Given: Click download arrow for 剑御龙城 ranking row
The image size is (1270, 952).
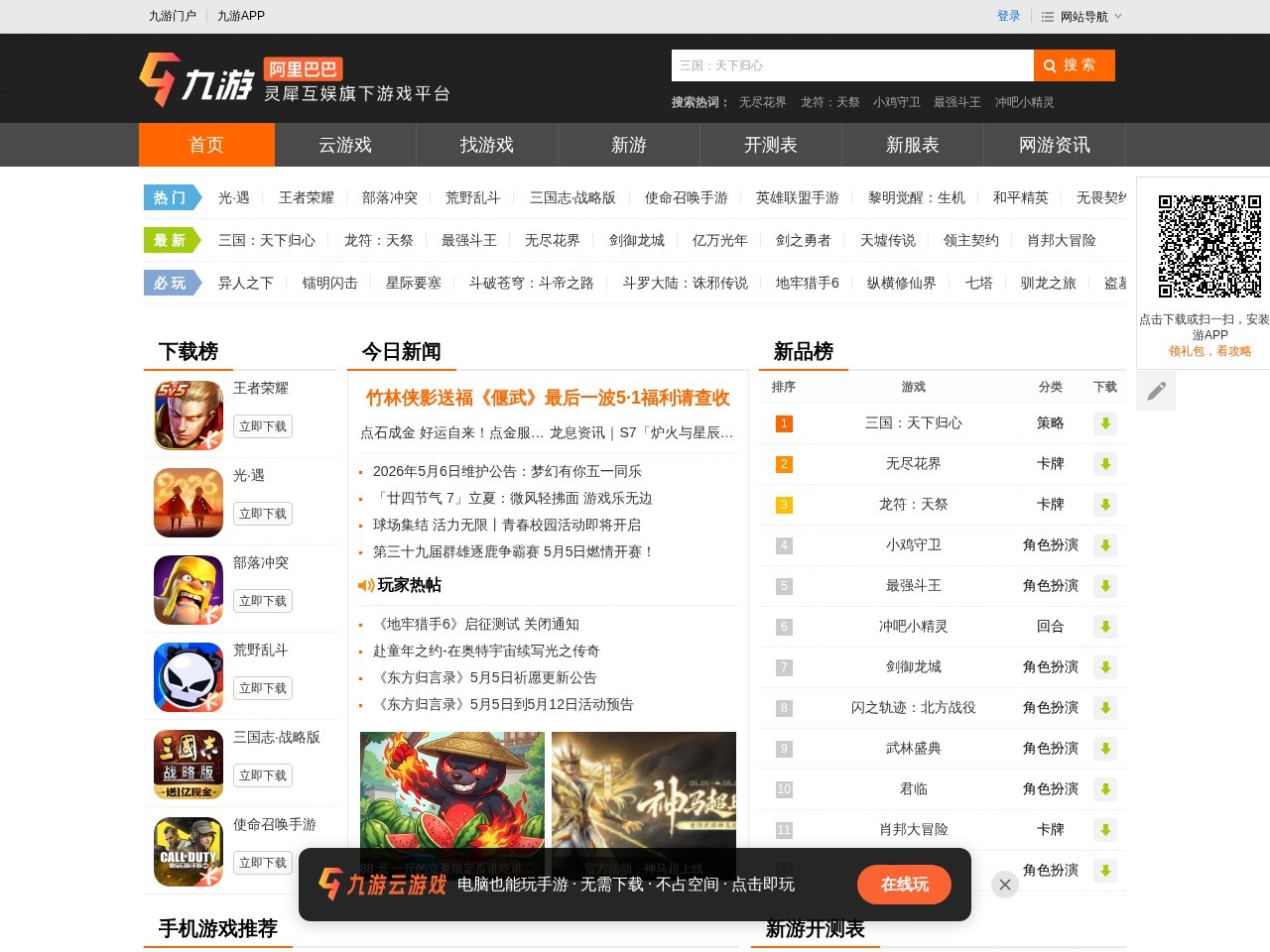Looking at the screenshot, I should tap(1105, 667).
